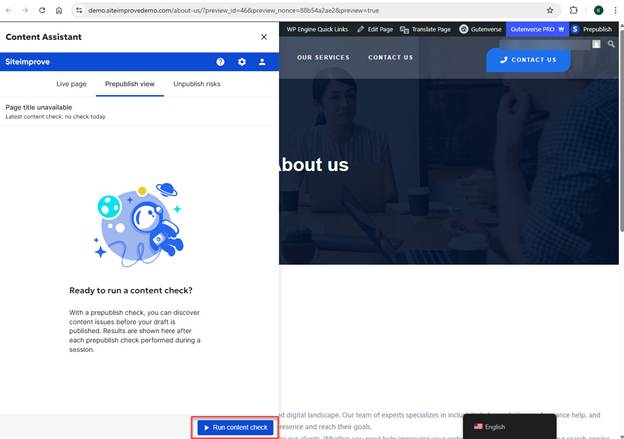This screenshot has width=624, height=439.
Task: Open the browser extensions puzzle icon
Action: (573, 10)
